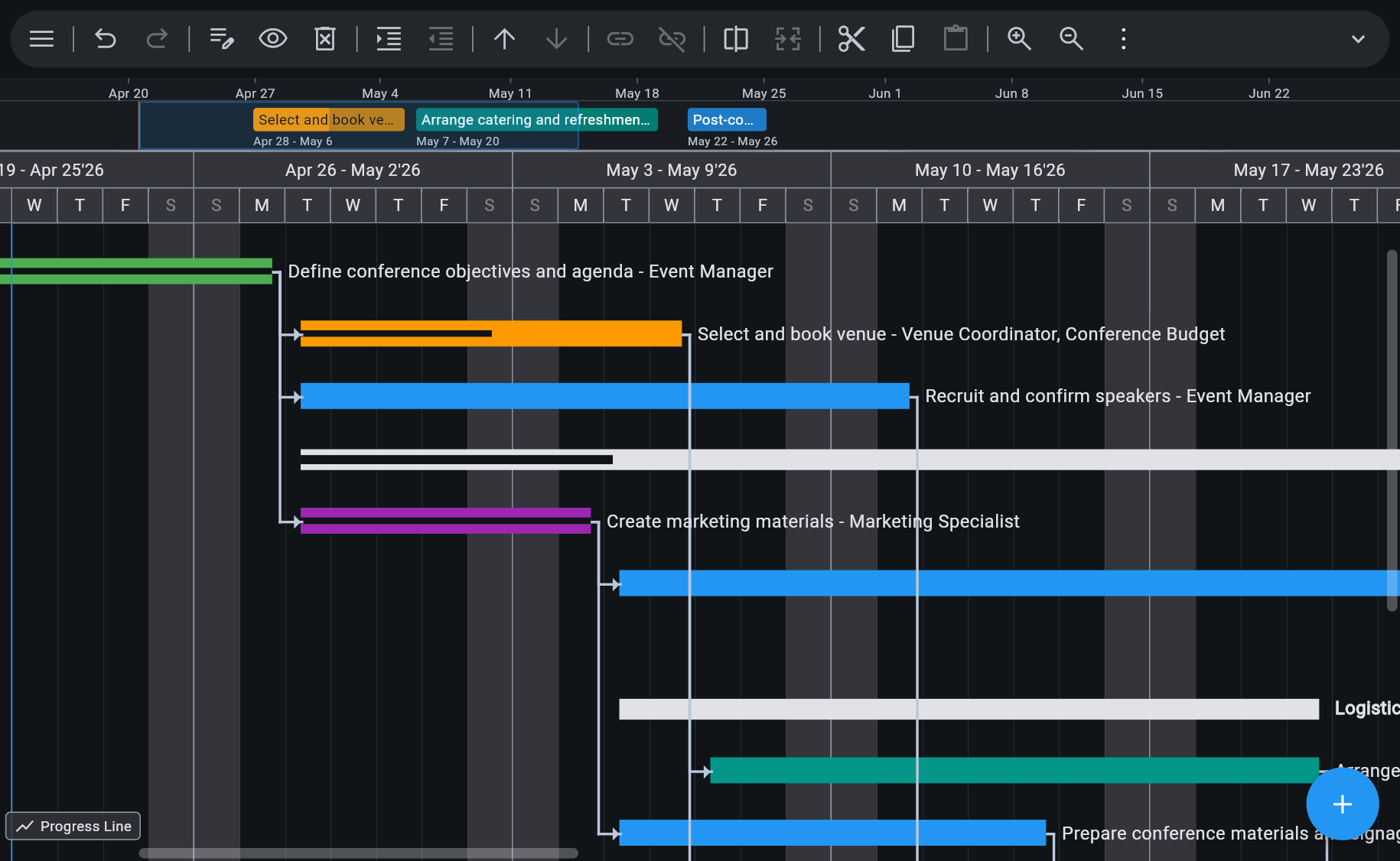Image resolution: width=1400 pixels, height=861 pixels.
Task: Delete the selected task
Action: [x=324, y=38]
